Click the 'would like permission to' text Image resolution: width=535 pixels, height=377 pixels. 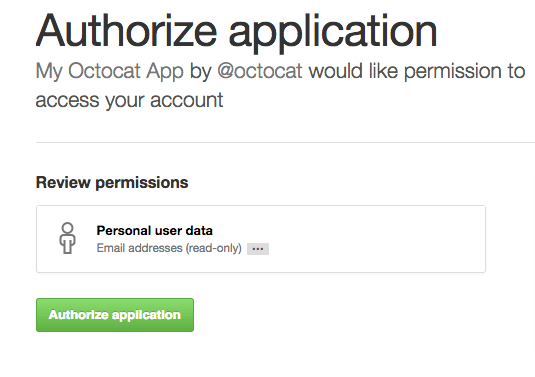[x=417, y=71]
